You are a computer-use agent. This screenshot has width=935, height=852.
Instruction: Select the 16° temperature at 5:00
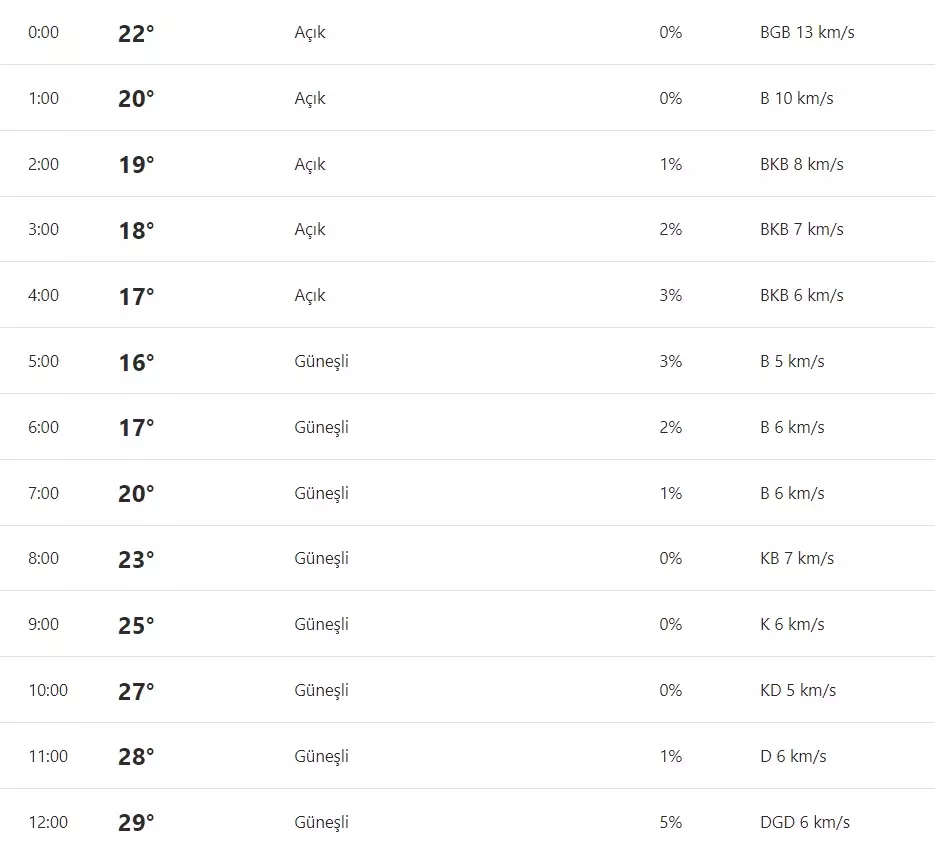coord(136,362)
